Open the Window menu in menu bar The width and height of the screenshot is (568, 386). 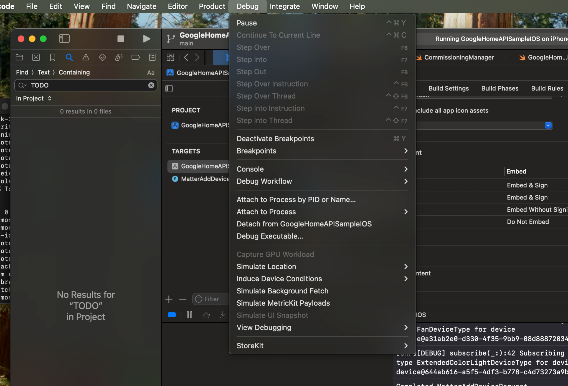coord(325,7)
